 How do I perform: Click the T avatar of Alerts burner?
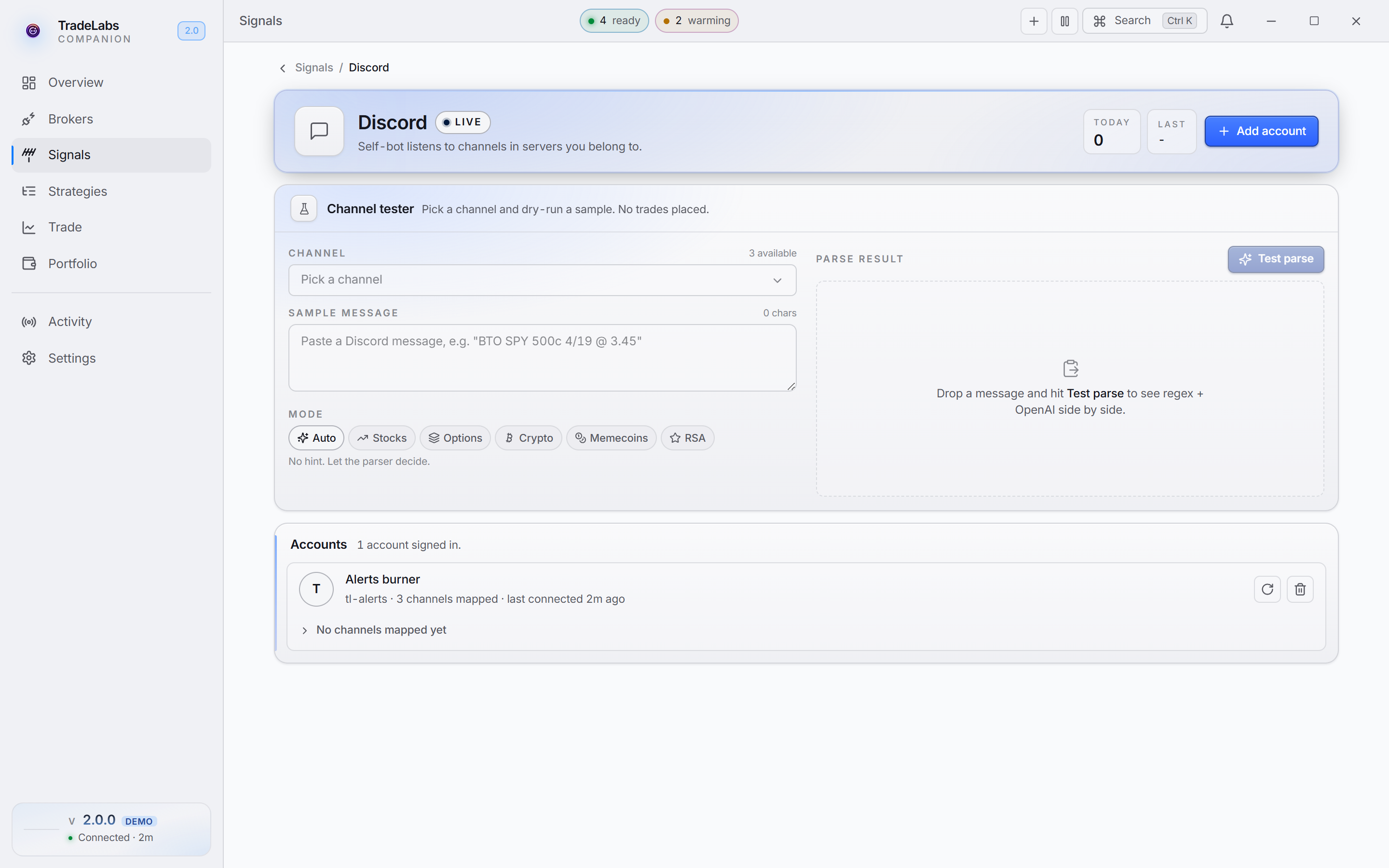click(316, 589)
